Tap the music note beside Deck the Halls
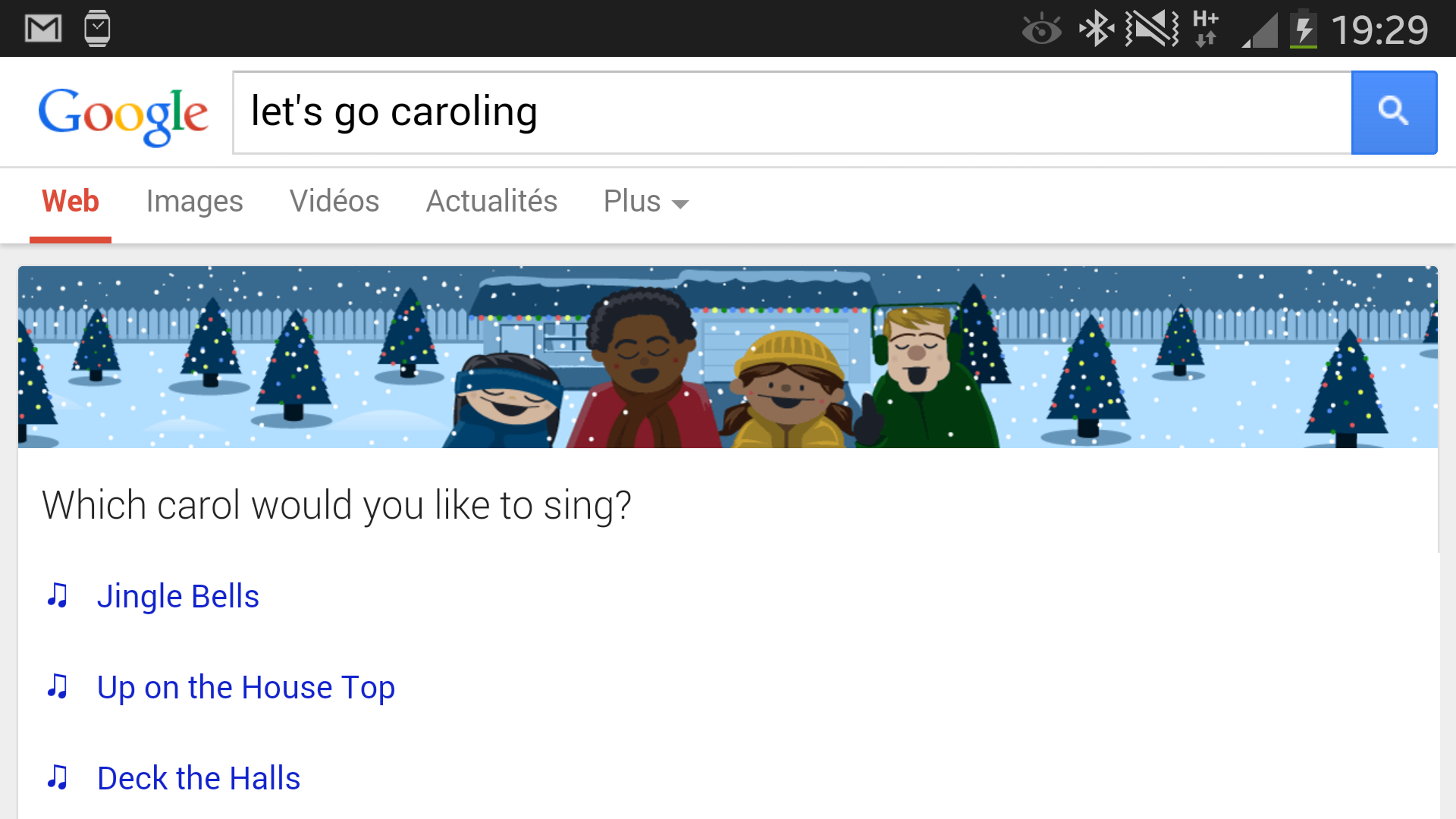The width and height of the screenshot is (1456, 819). tap(58, 777)
